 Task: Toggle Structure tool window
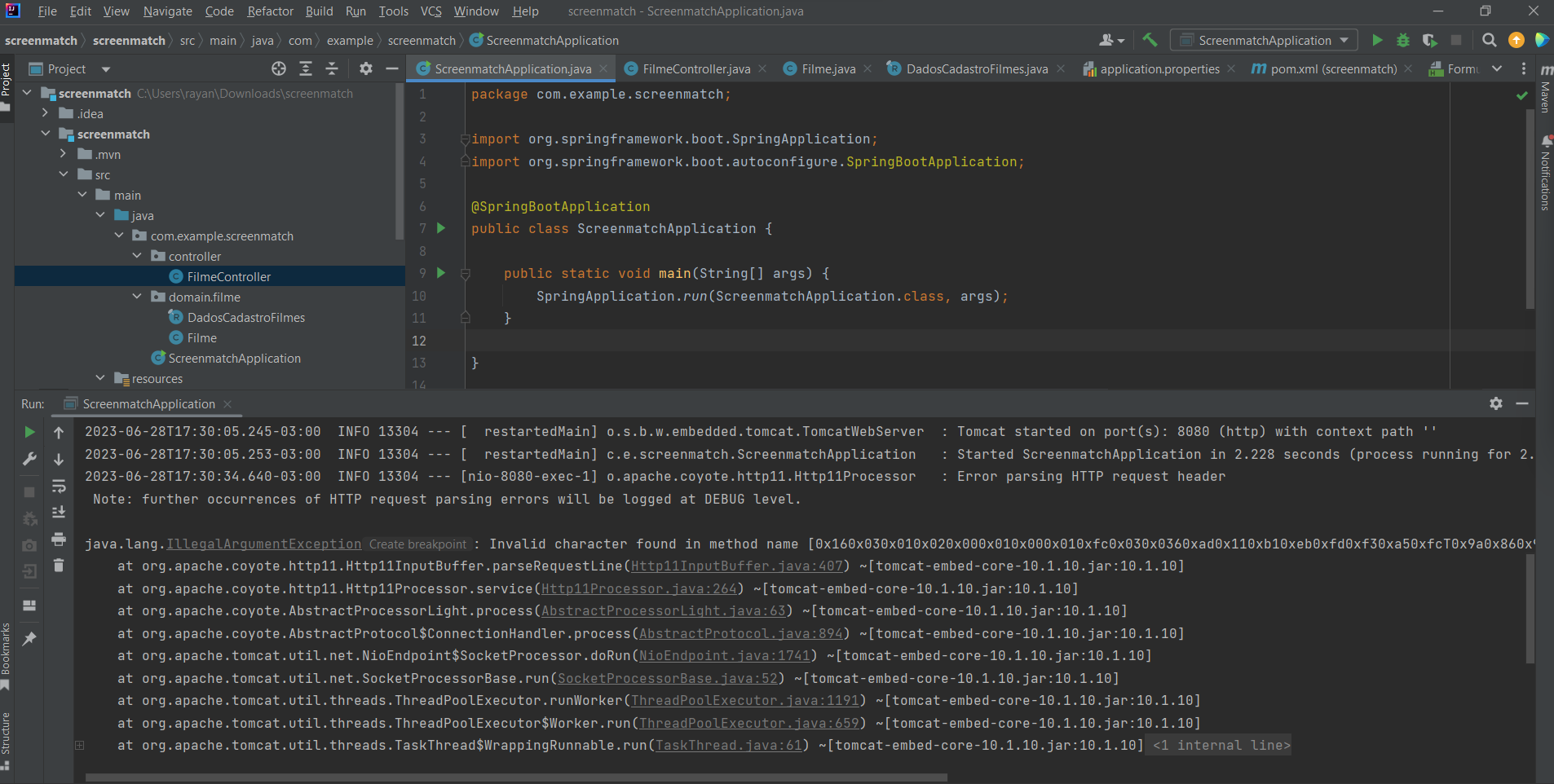7,740
